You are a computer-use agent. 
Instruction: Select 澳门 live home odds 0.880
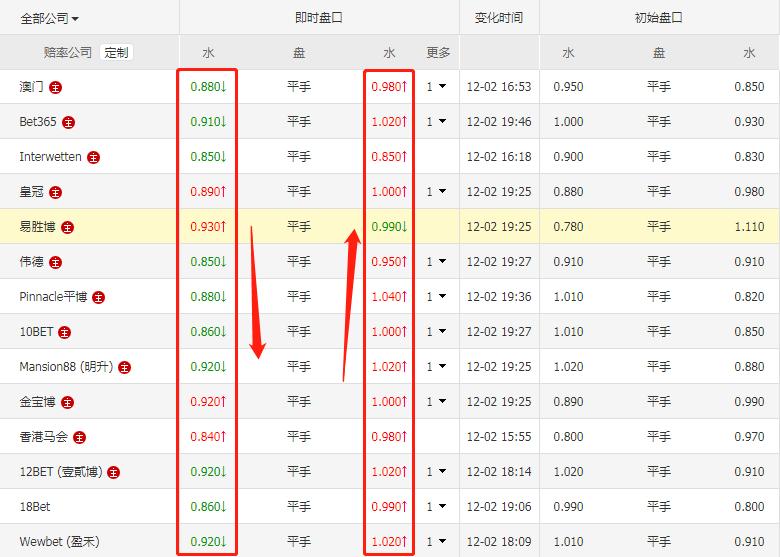point(208,87)
